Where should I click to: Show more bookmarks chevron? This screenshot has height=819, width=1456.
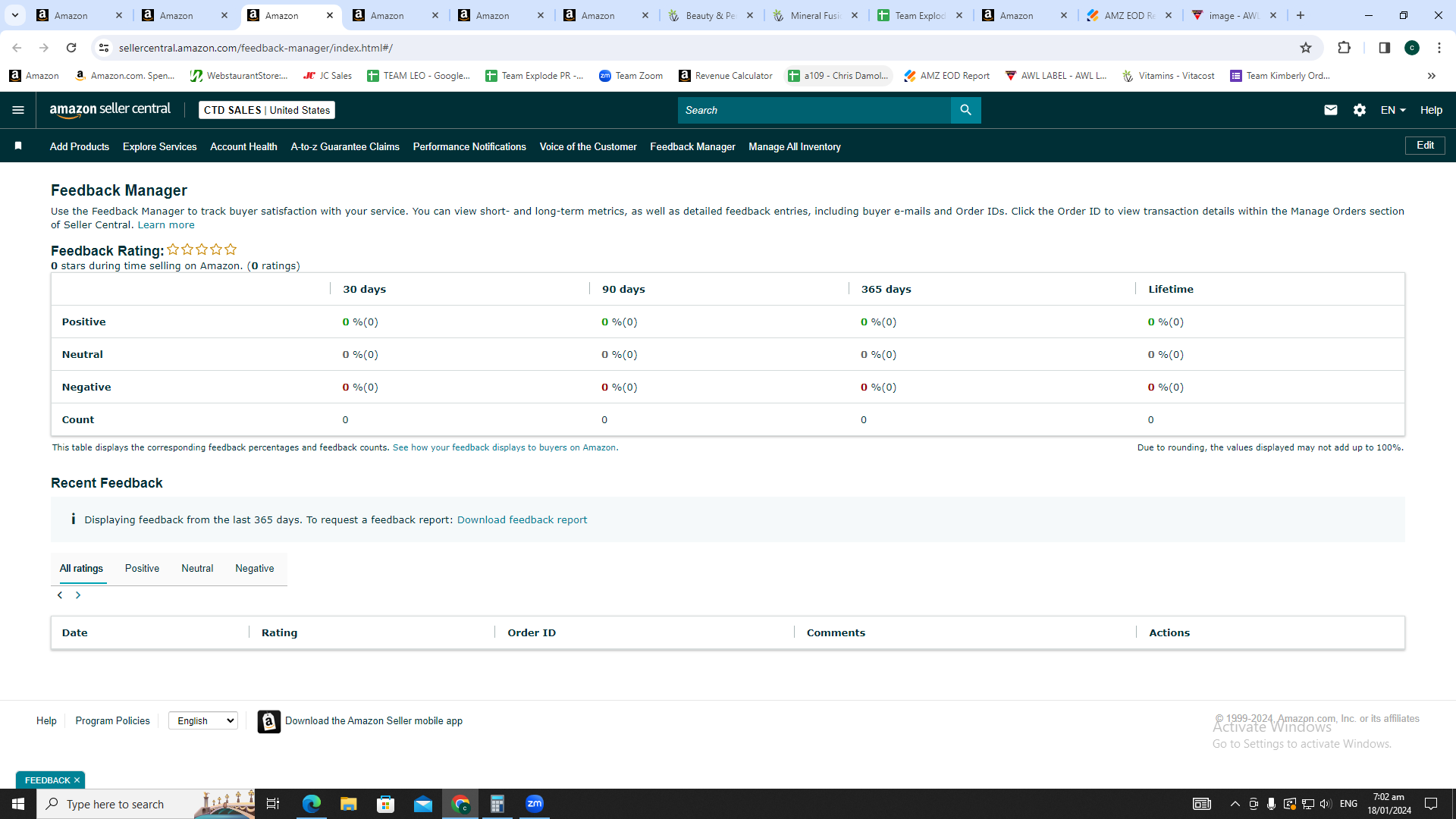(1432, 76)
